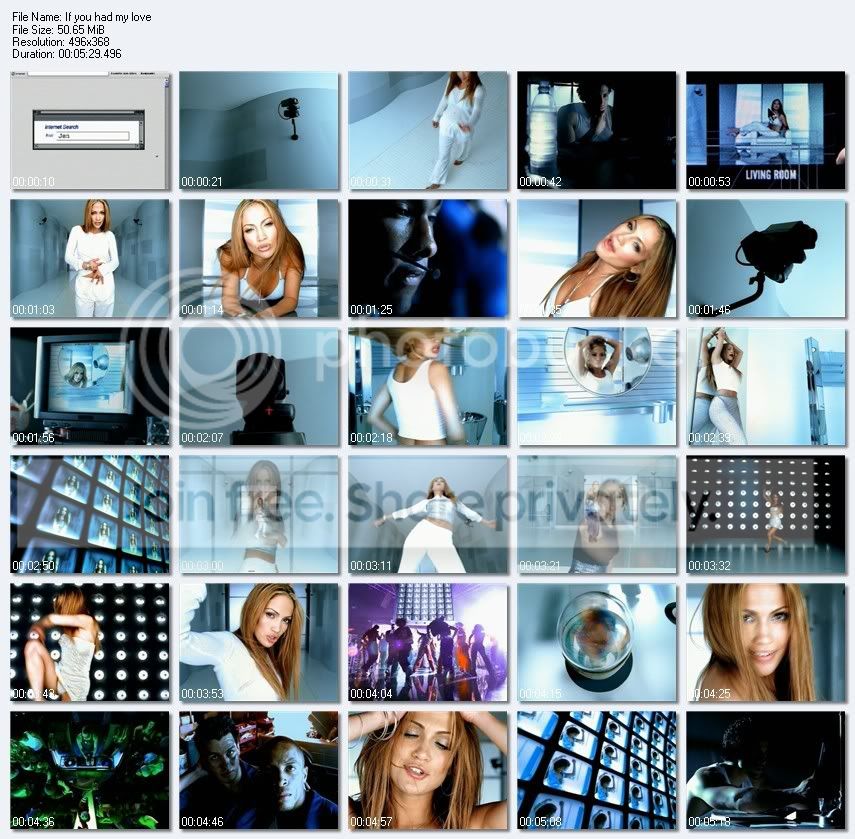This screenshot has width=855, height=839.
Task: Select the thumbnail at 00:03:53
Action: [259, 642]
